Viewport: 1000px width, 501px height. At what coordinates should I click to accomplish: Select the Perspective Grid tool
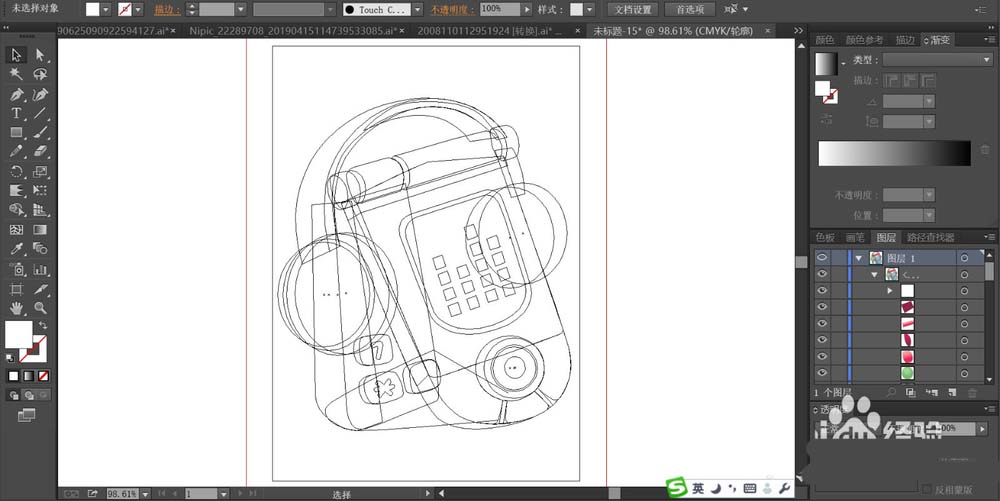[40, 210]
